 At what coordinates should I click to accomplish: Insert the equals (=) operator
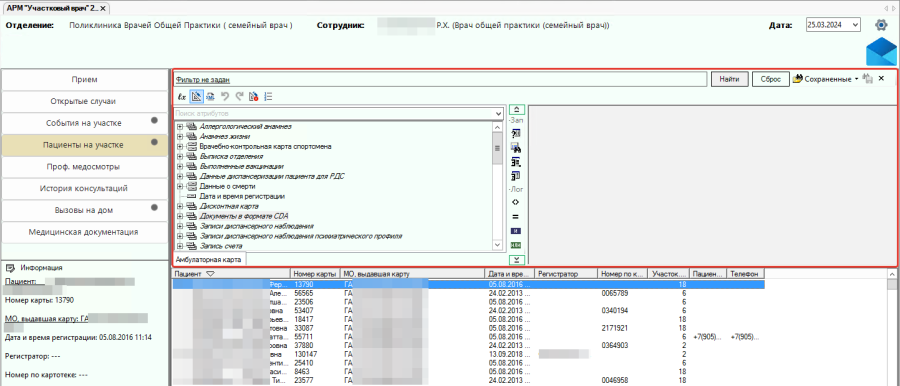[515, 217]
